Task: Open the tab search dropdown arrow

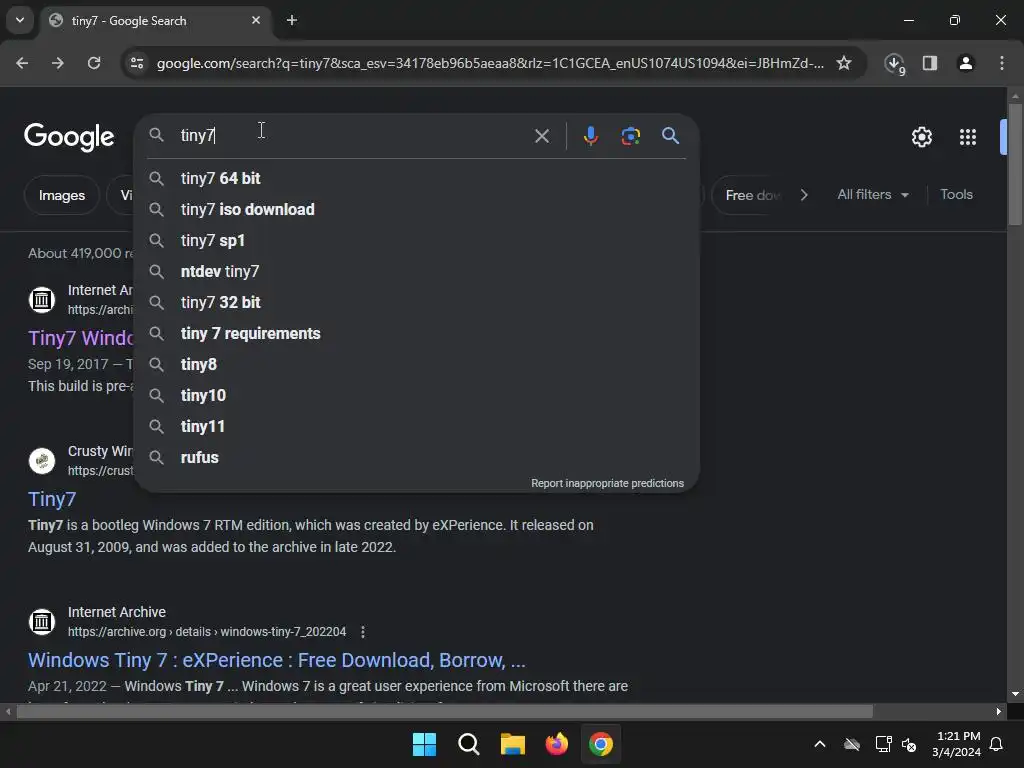Action: click(20, 20)
